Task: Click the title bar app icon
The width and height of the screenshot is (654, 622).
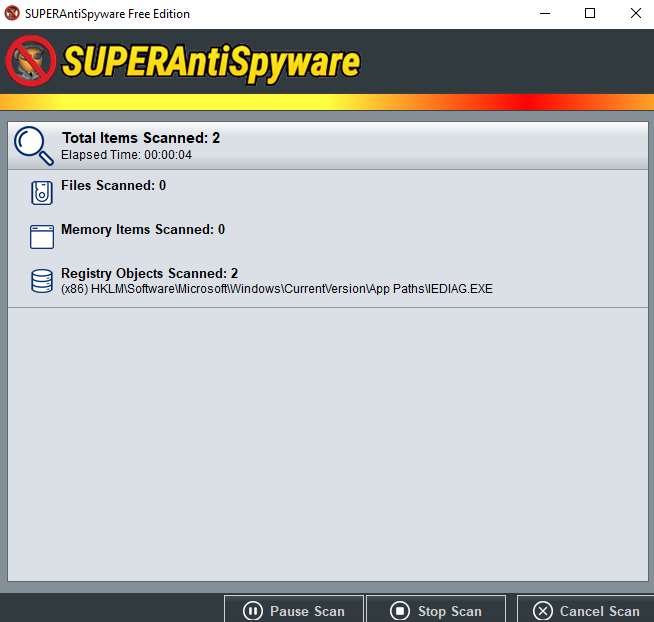Action: (12, 13)
